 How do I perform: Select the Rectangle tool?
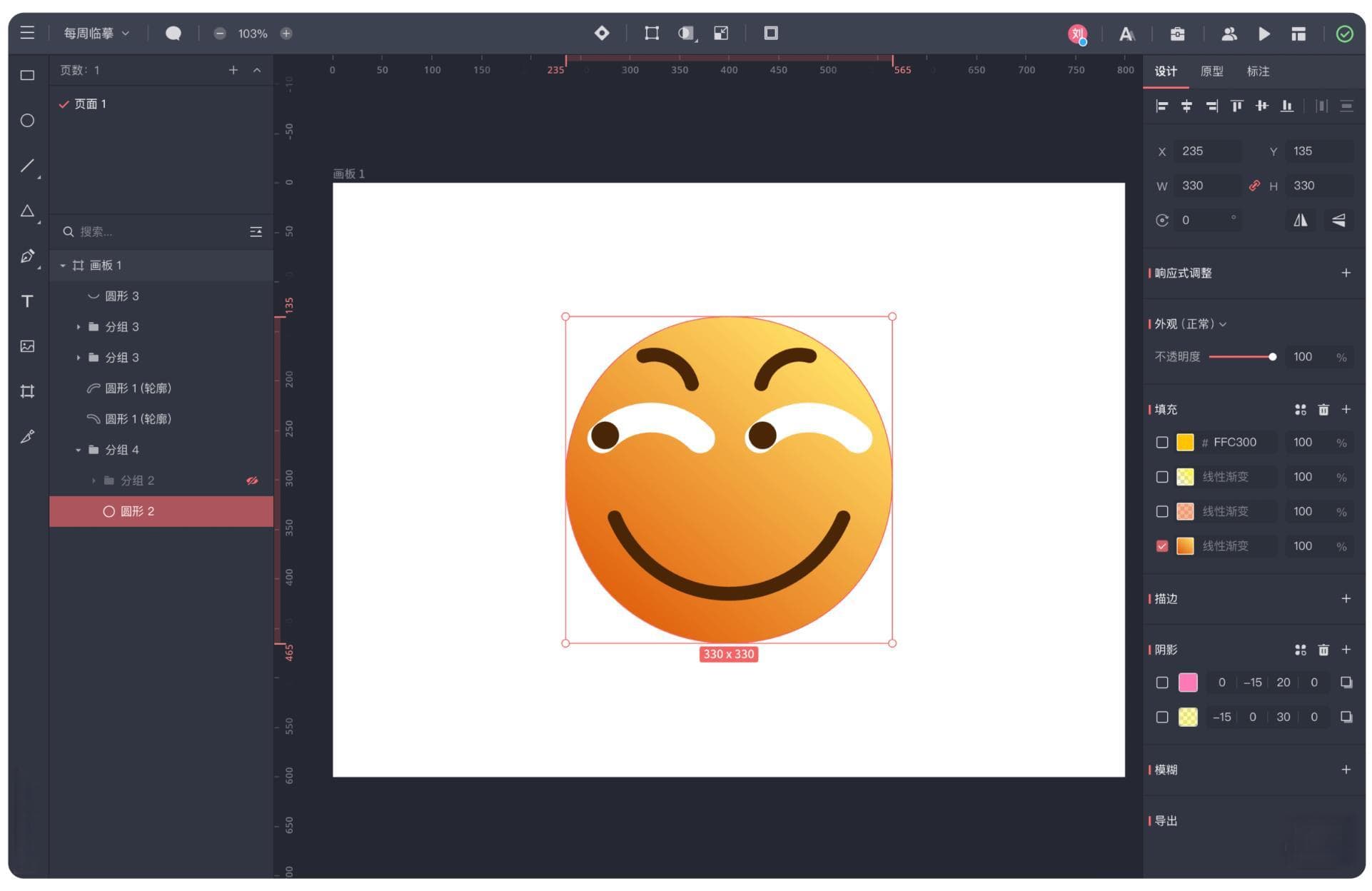point(27,75)
